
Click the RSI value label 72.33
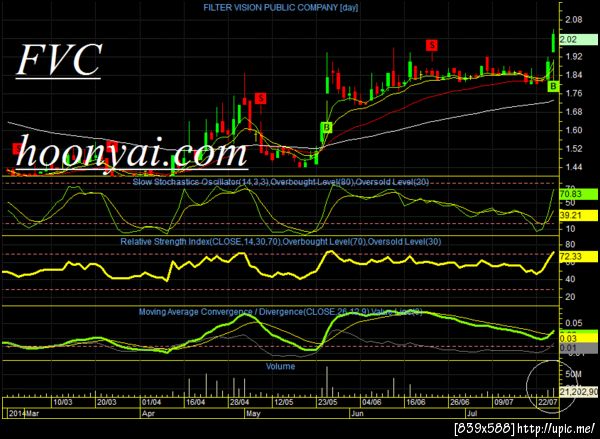[579, 256]
